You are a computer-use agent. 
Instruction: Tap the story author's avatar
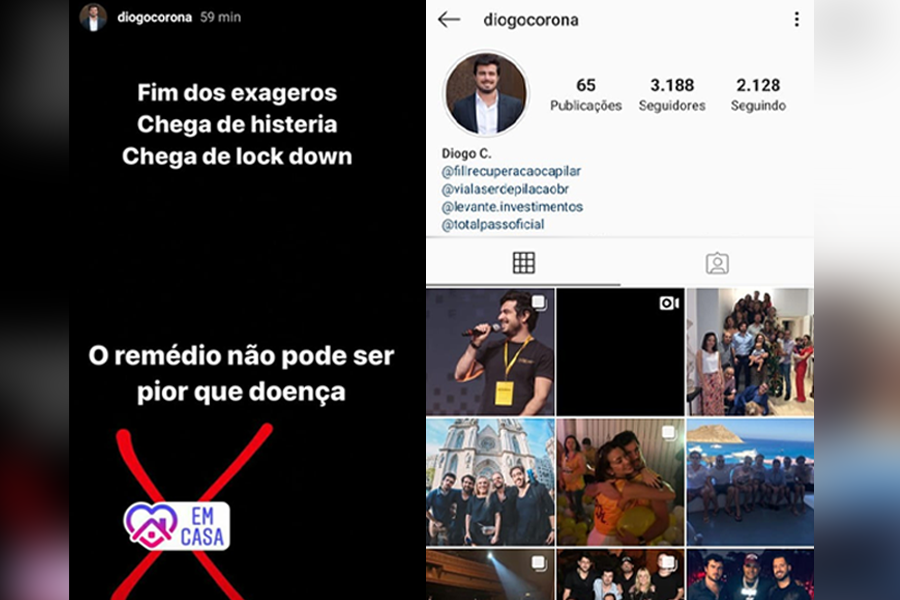point(93,17)
